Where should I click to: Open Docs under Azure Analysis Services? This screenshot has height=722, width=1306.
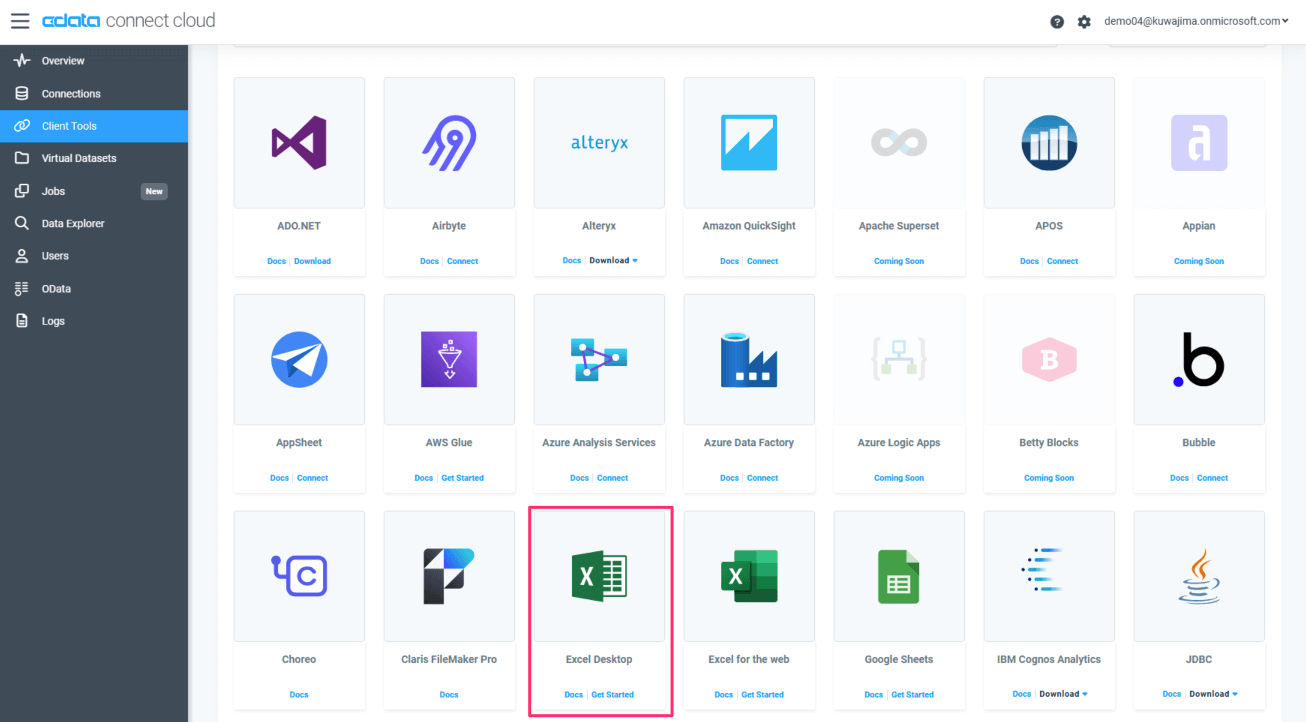pos(579,478)
